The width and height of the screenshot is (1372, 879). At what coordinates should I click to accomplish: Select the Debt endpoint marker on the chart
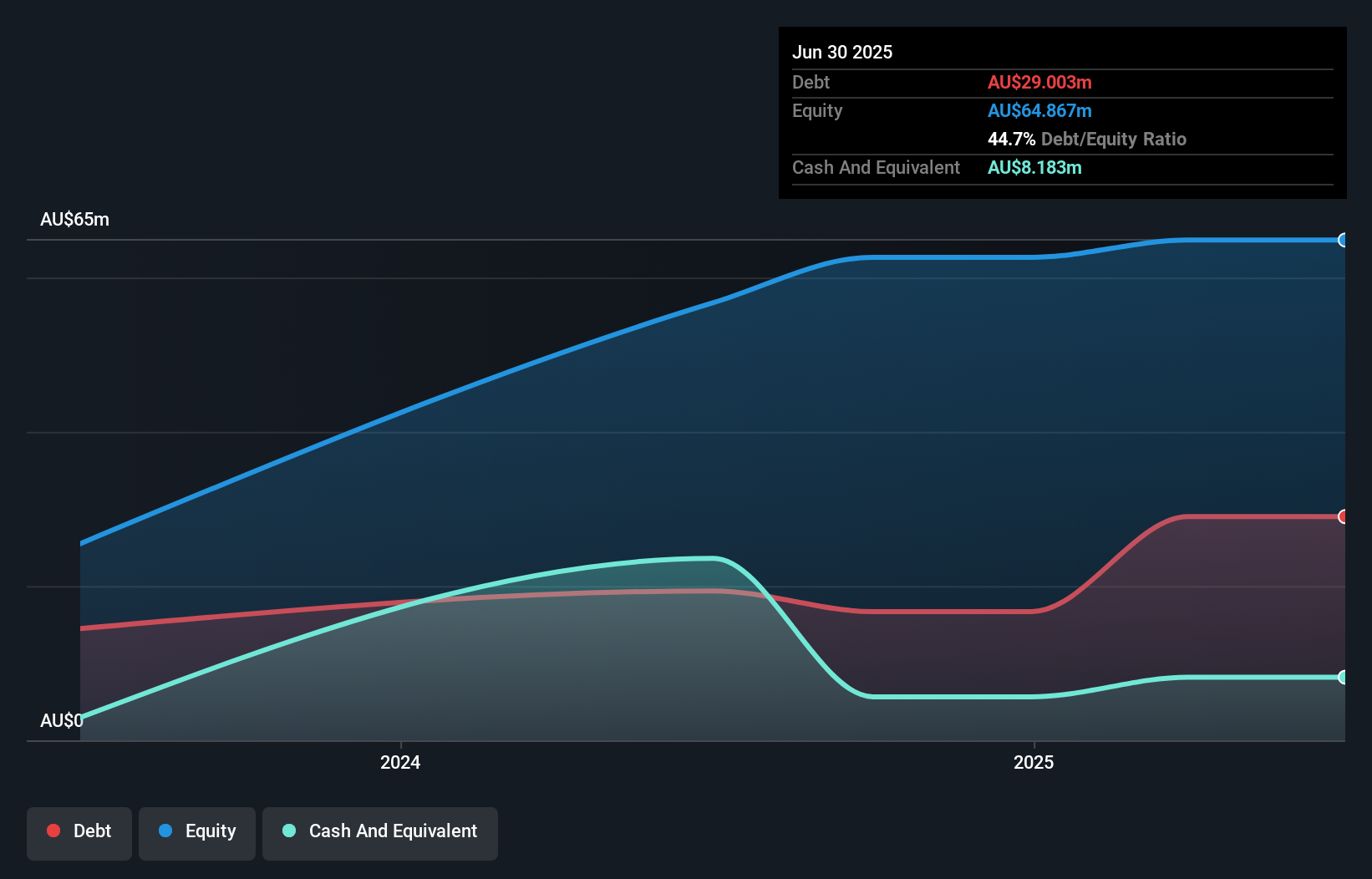[x=1343, y=517]
